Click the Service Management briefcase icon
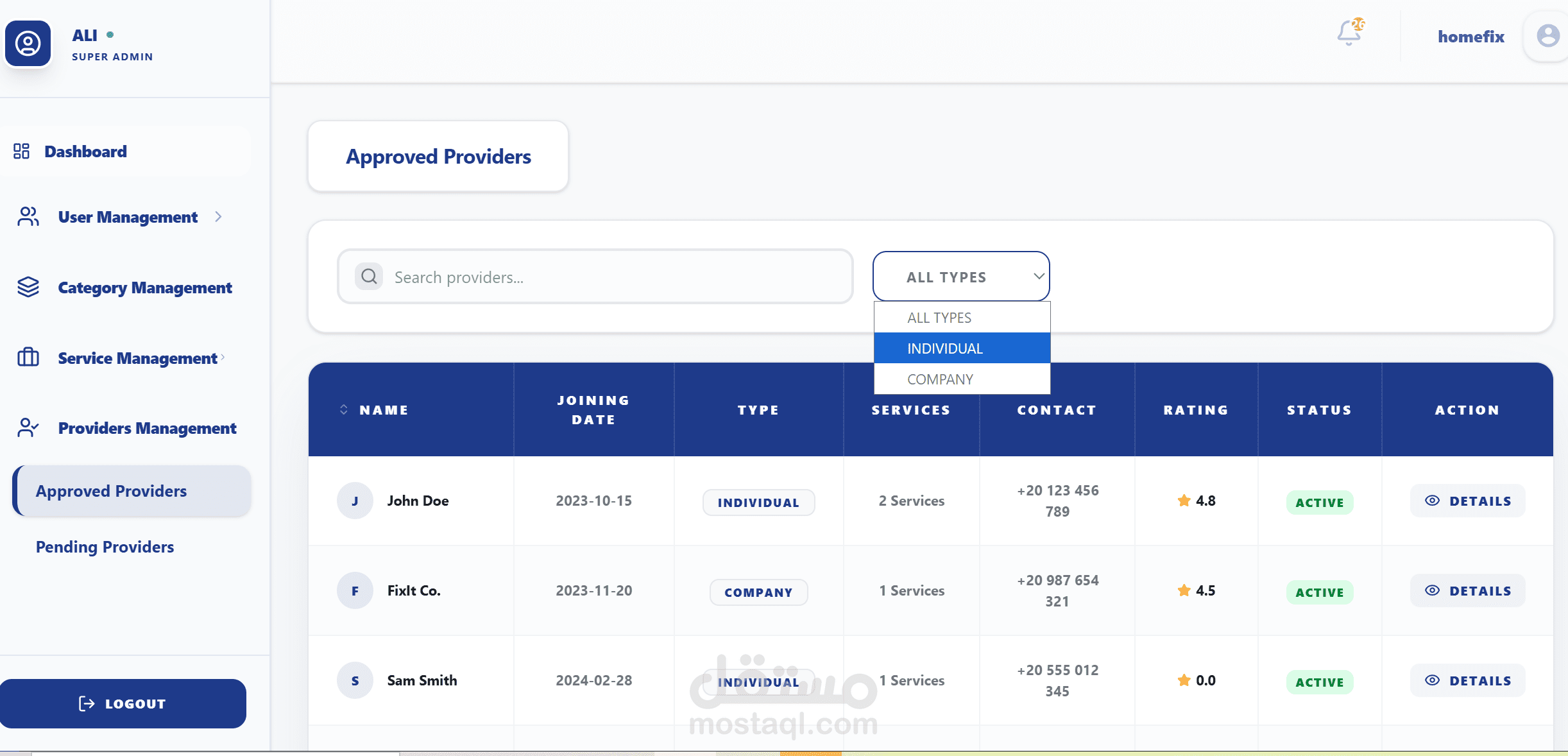The image size is (1568, 756). 28,357
